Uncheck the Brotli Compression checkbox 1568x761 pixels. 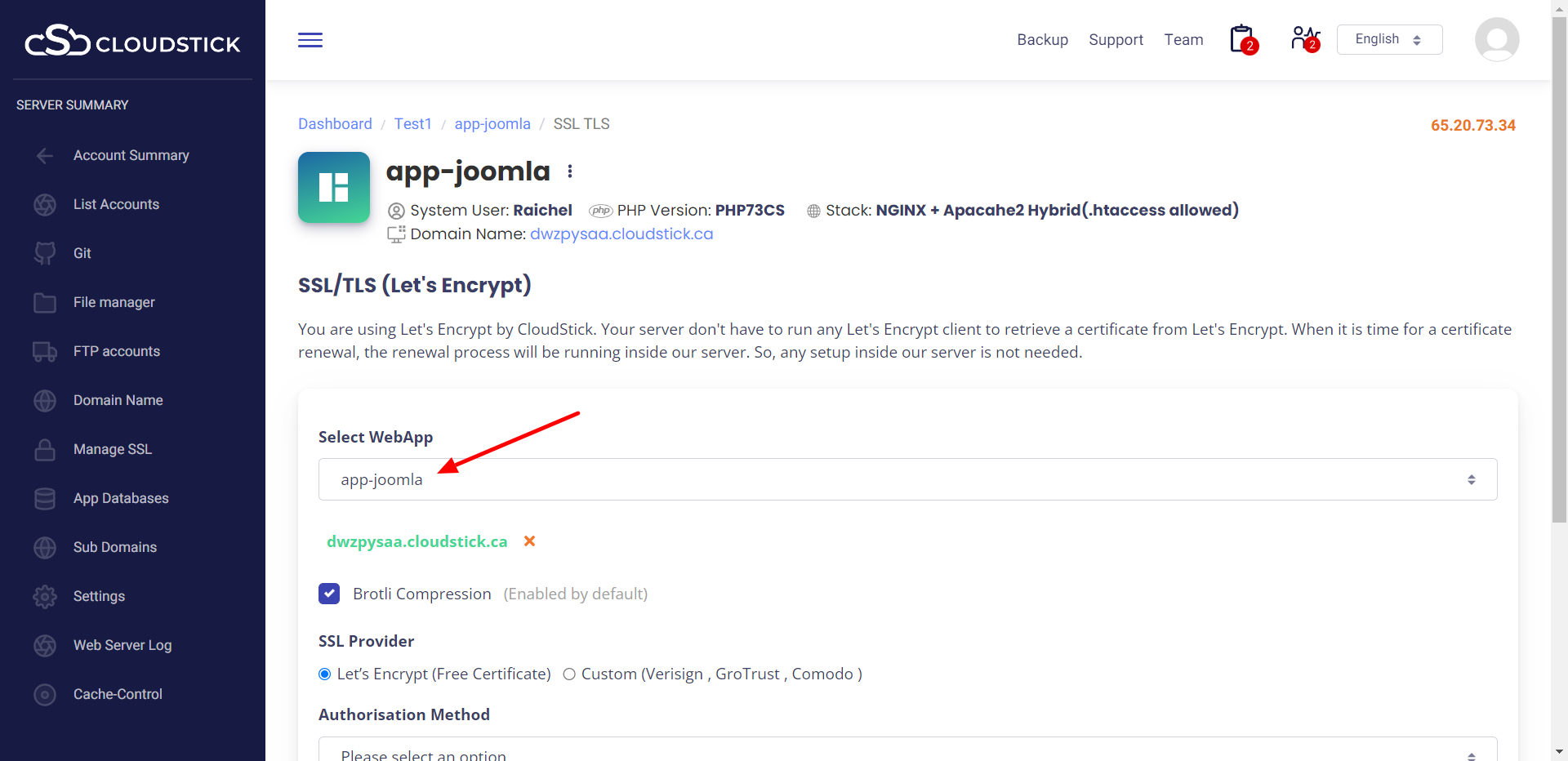pos(329,594)
